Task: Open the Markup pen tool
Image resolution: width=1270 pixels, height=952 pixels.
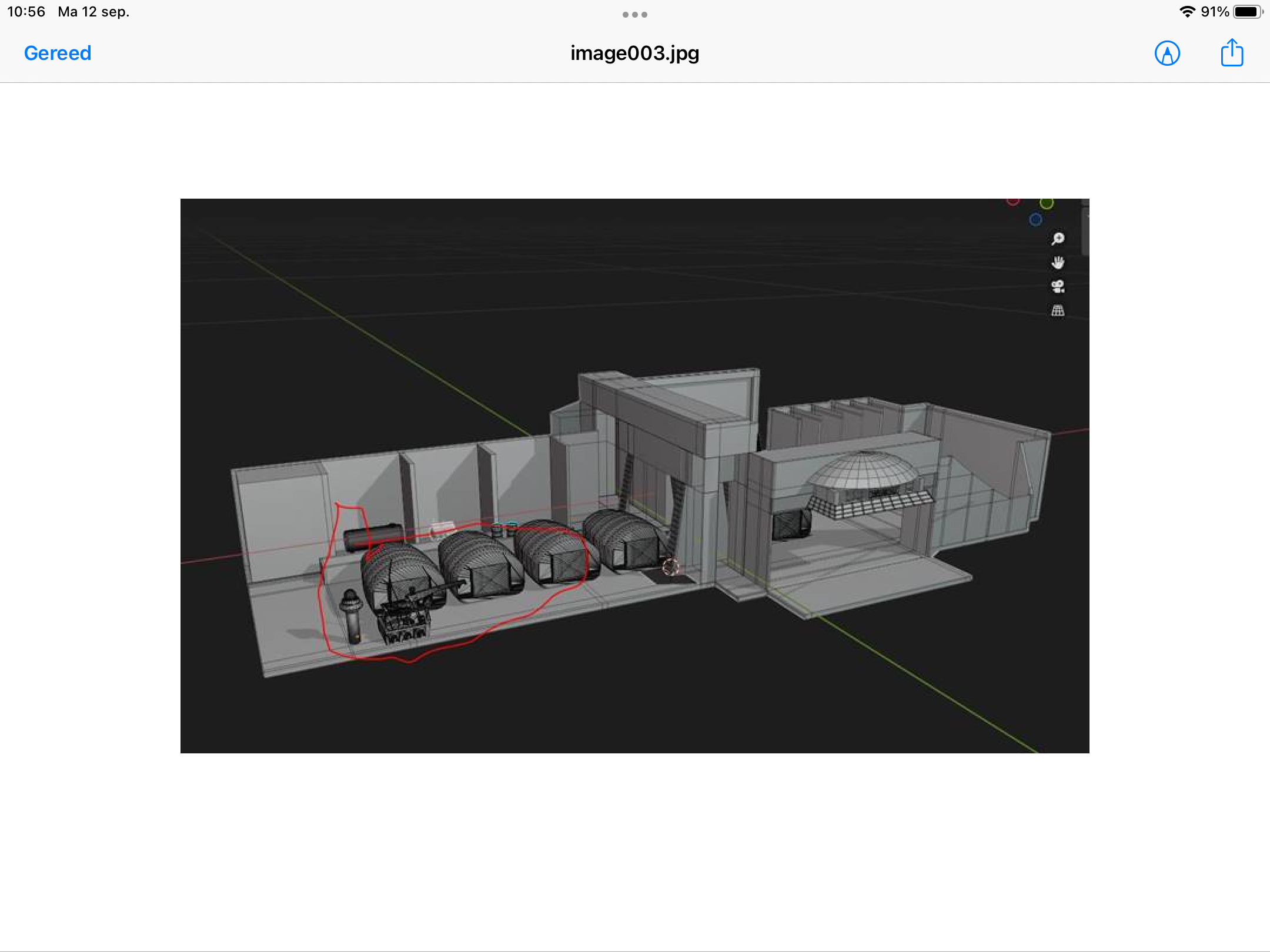Action: pyautogui.click(x=1167, y=53)
